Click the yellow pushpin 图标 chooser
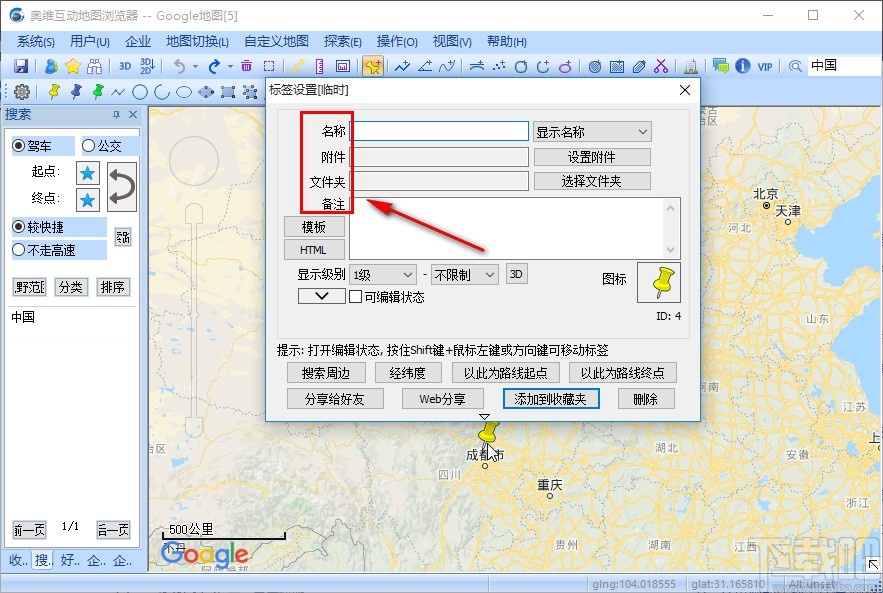 (659, 282)
